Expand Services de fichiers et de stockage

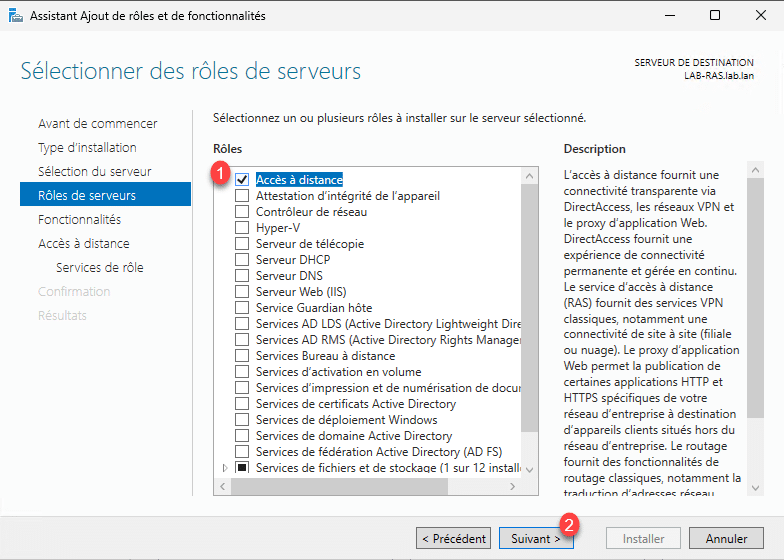[x=225, y=468]
